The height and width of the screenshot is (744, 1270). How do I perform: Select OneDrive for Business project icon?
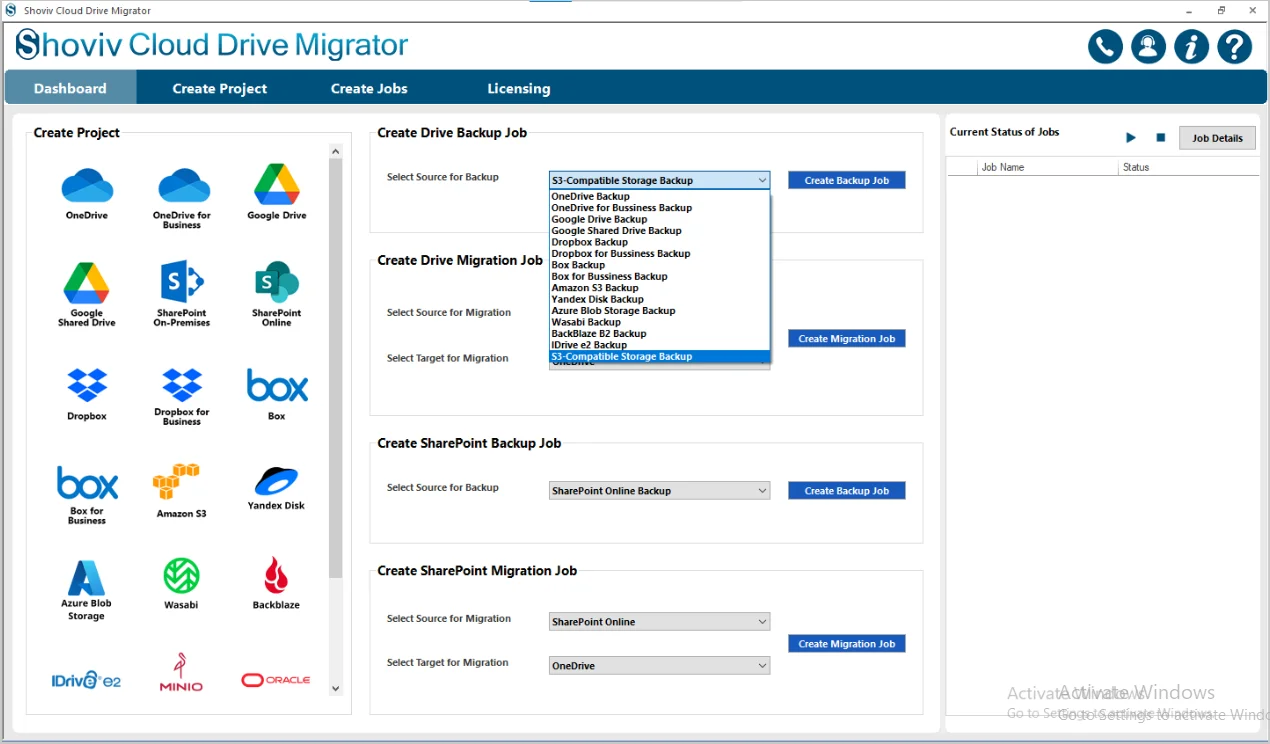182,197
